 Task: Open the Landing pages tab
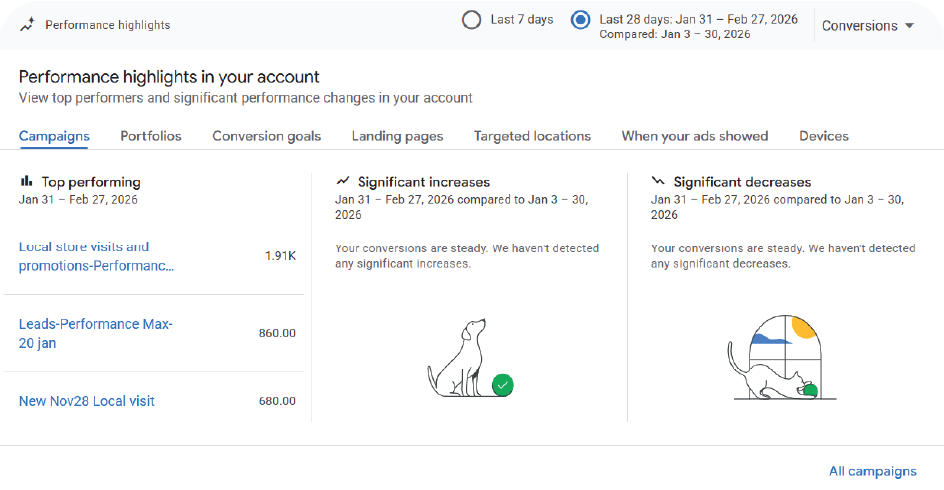[x=397, y=136]
